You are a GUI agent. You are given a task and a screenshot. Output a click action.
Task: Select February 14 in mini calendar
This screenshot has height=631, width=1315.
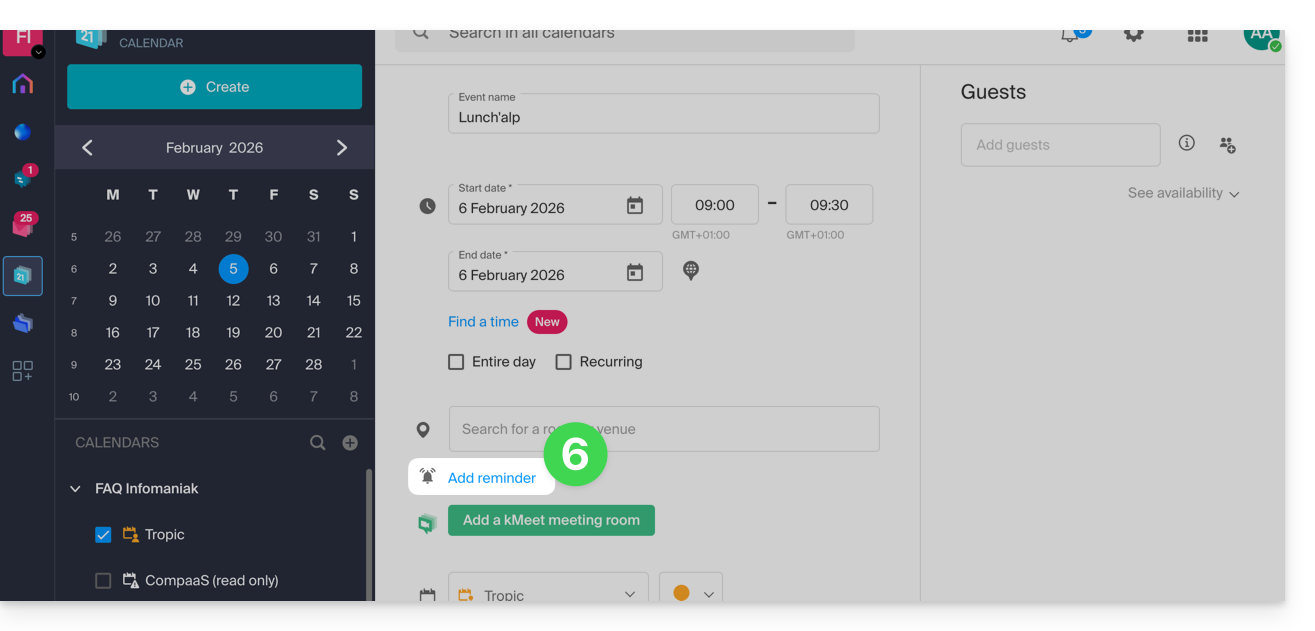click(x=313, y=301)
